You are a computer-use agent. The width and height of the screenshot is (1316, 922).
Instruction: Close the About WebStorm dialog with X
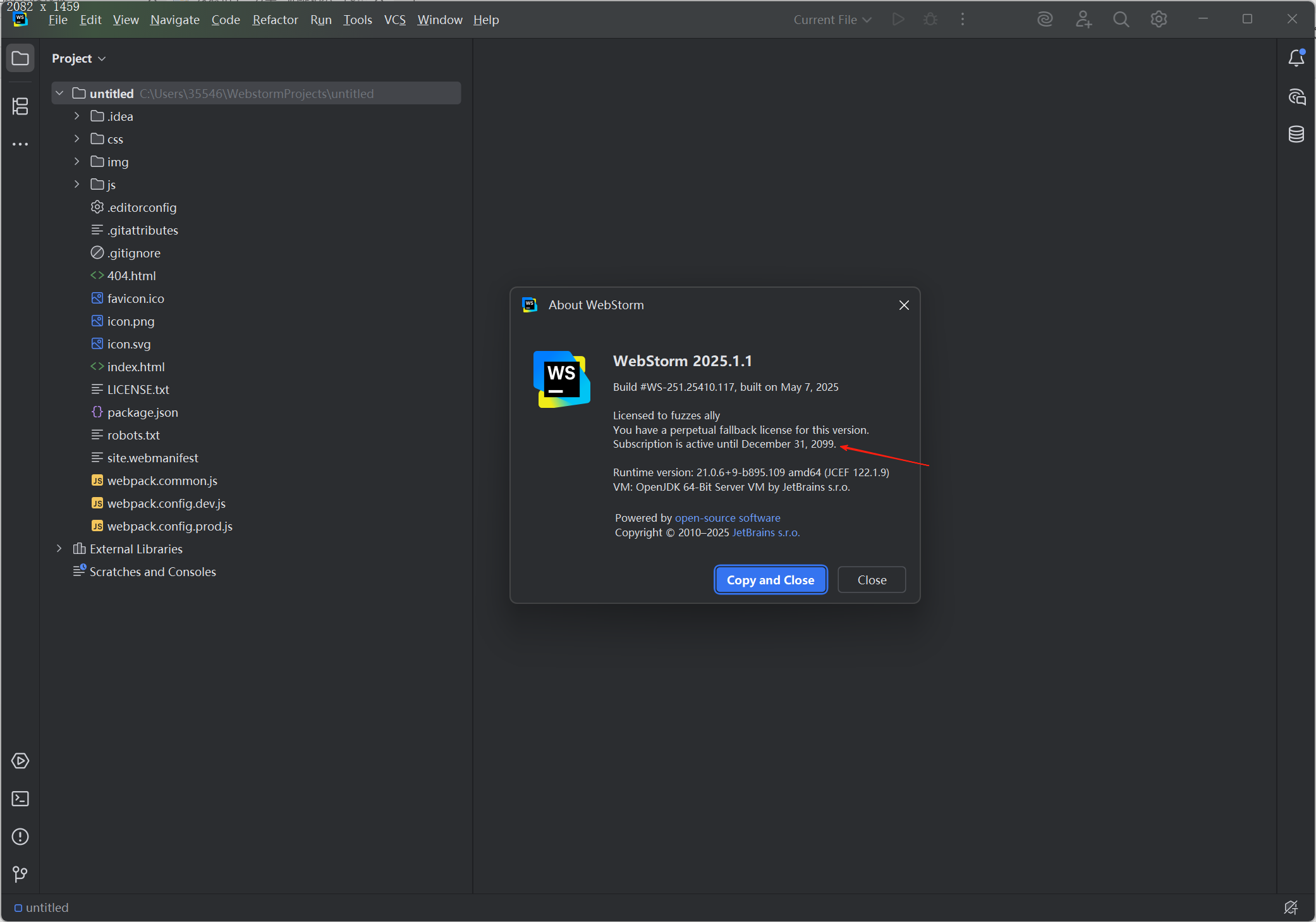(x=904, y=305)
